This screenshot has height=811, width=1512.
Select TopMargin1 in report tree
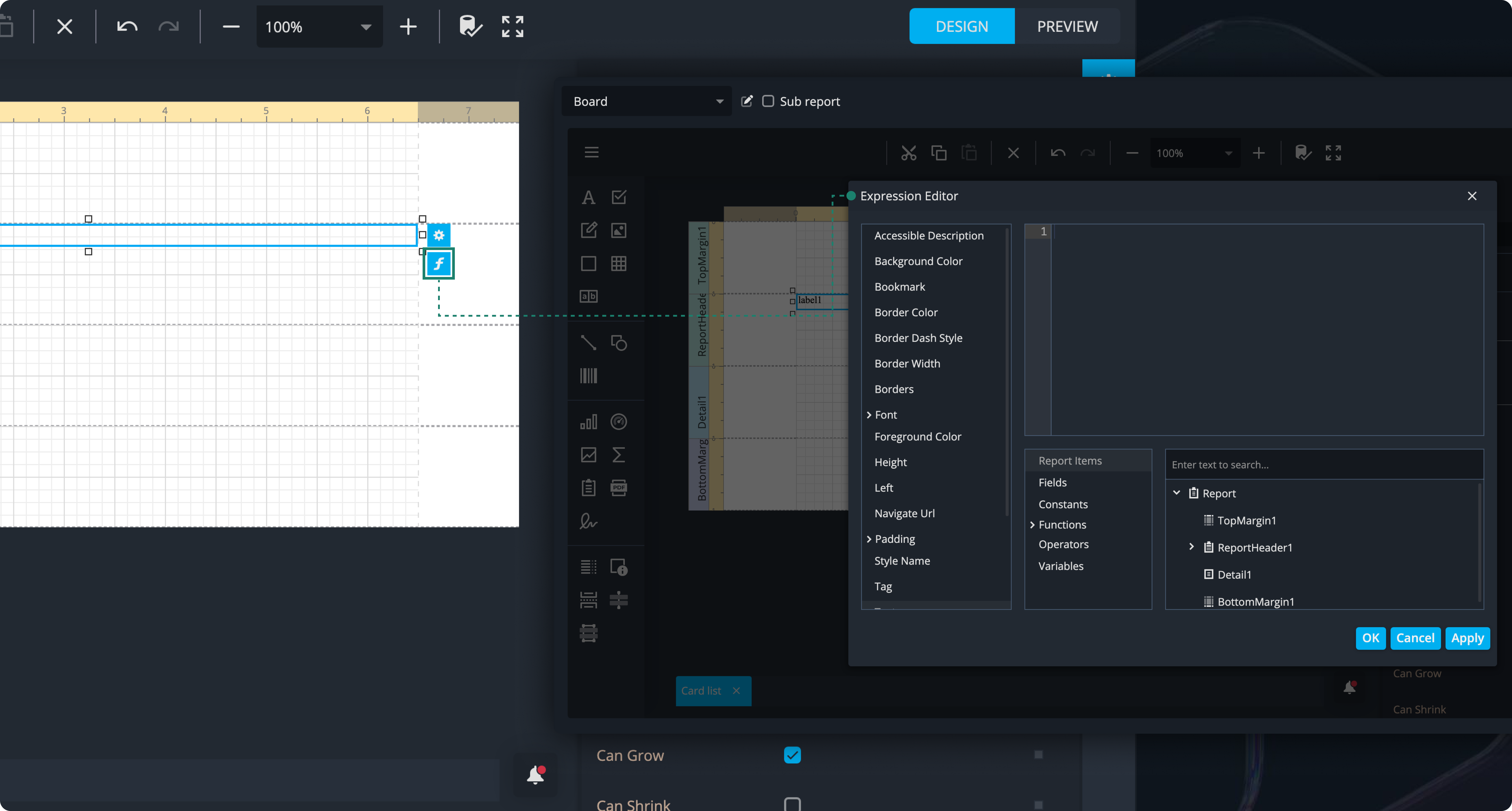pyautogui.click(x=1246, y=520)
